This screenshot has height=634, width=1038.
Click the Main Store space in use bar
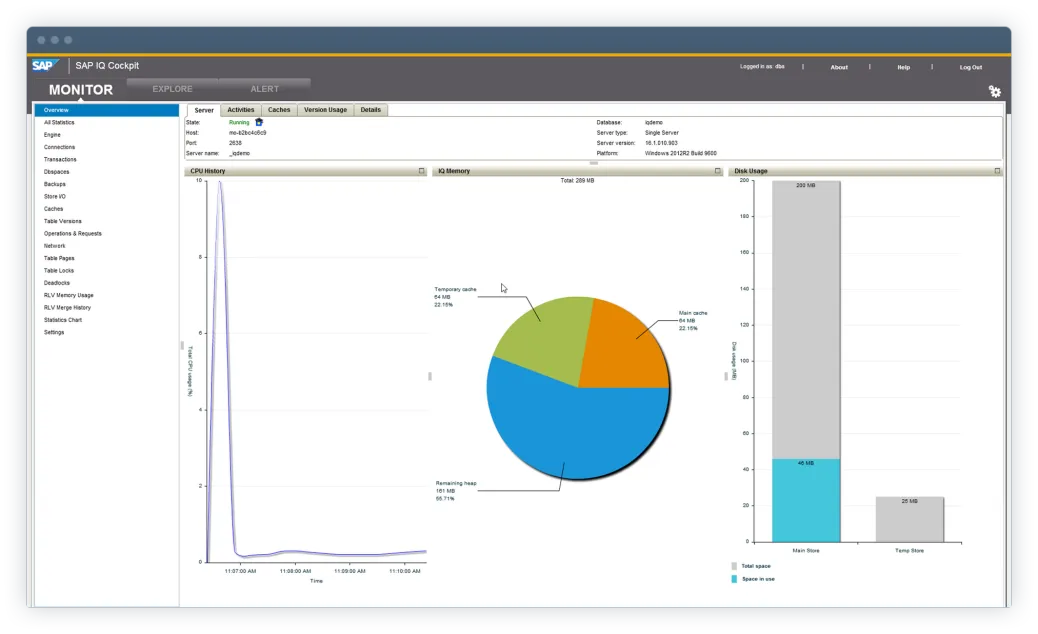[x=806, y=500]
